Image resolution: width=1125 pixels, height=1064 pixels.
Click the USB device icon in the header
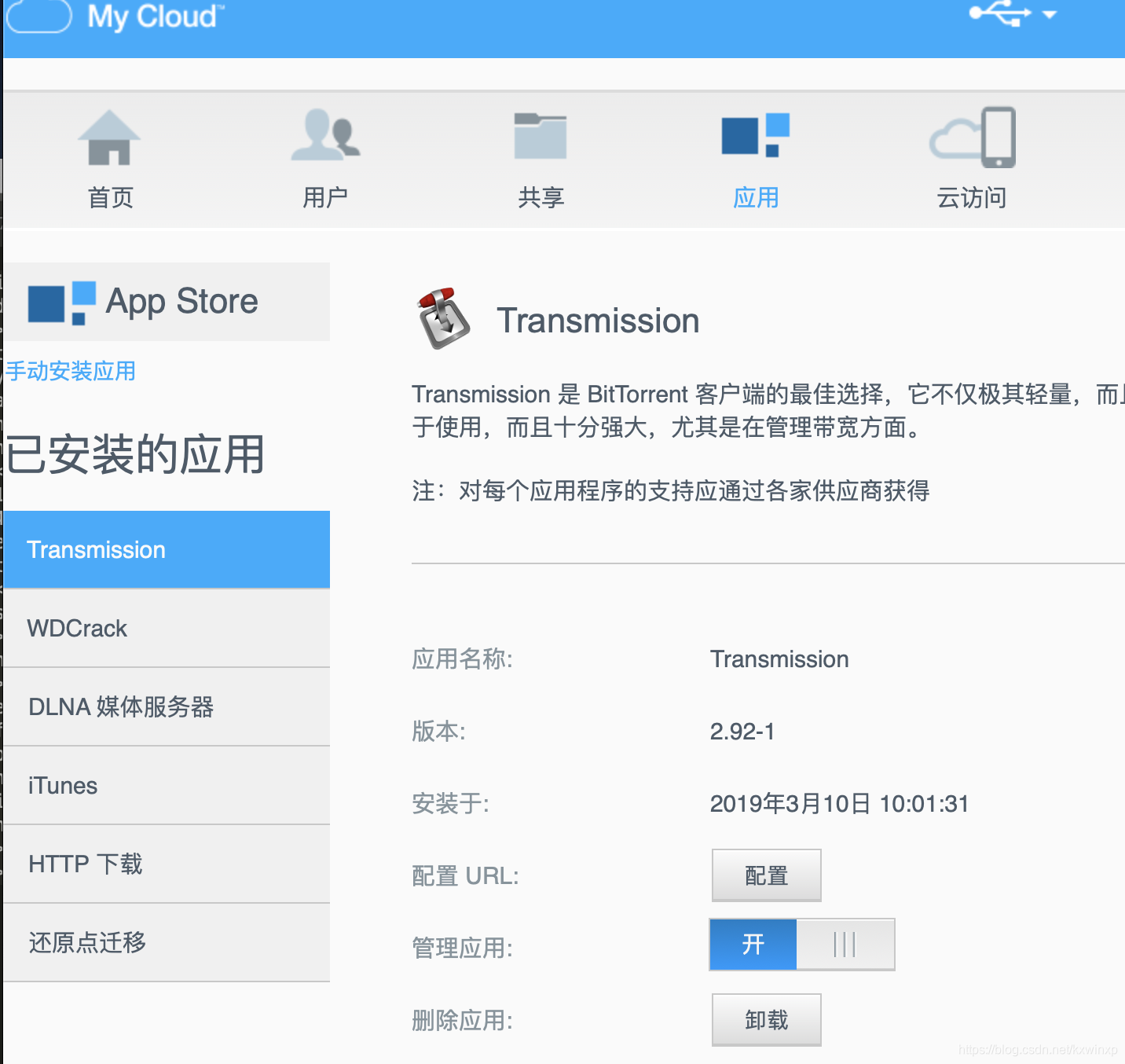[1003, 13]
